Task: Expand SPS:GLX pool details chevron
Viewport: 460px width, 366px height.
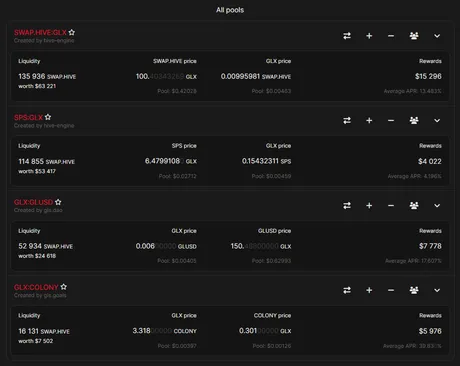Action: [437, 120]
